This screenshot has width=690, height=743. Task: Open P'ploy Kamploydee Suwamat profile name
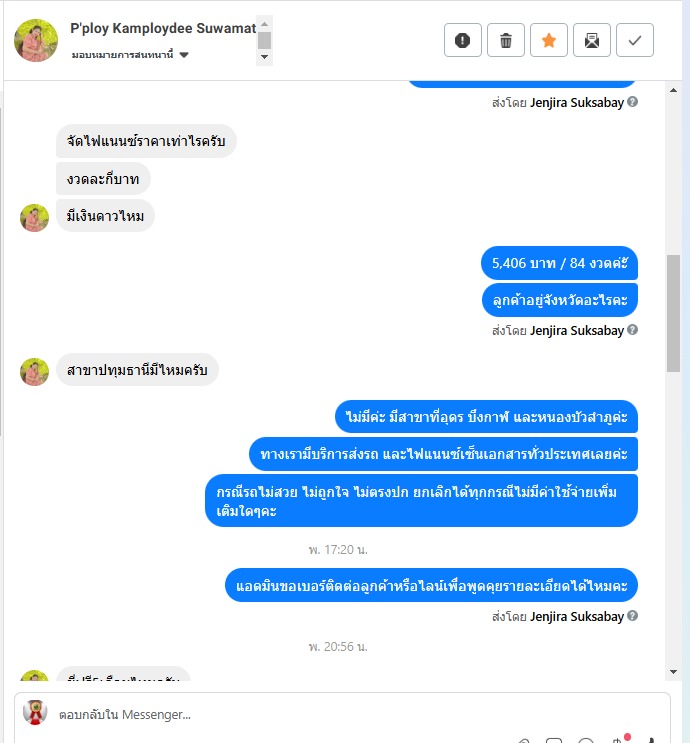163,28
